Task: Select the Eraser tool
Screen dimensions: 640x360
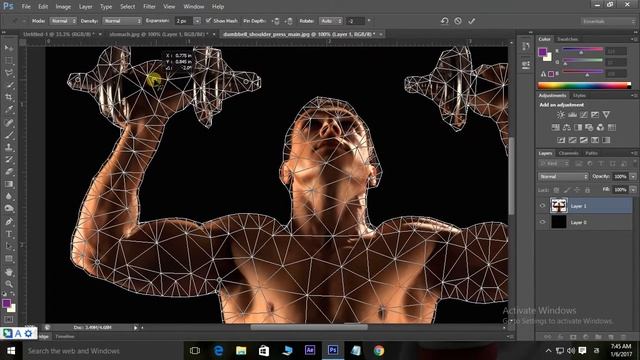Action: tap(9, 172)
